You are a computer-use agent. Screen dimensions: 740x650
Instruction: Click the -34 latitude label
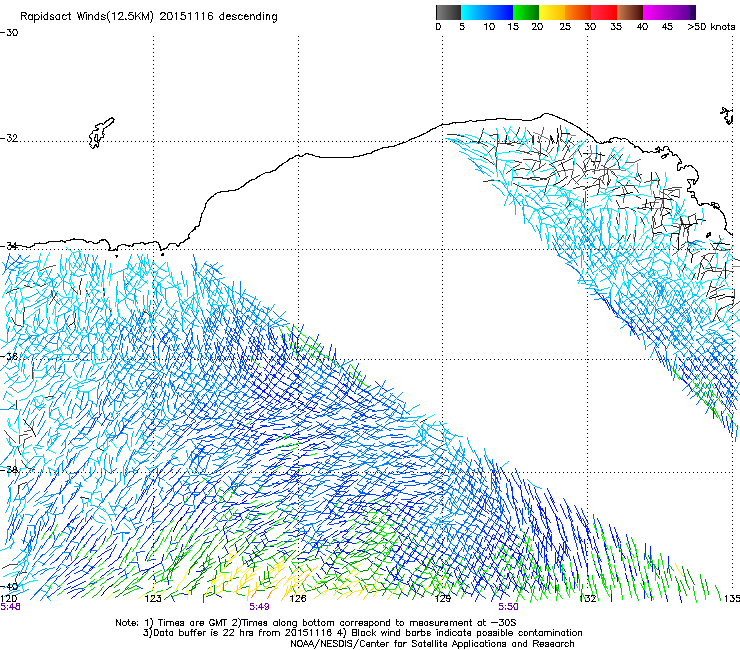[x=9, y=246]
